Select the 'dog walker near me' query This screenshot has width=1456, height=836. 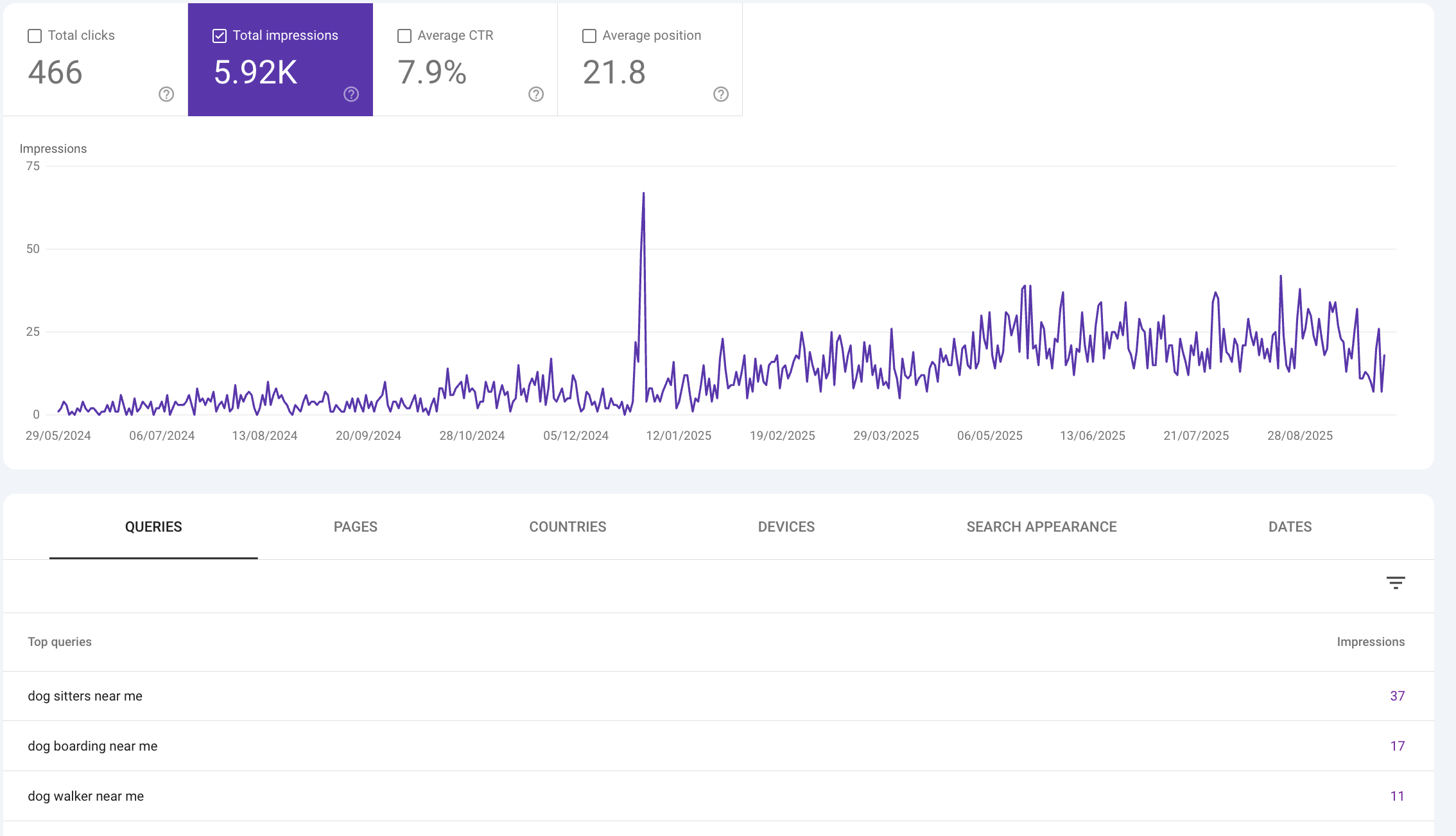pyautogui.click(x=86, y=796)
